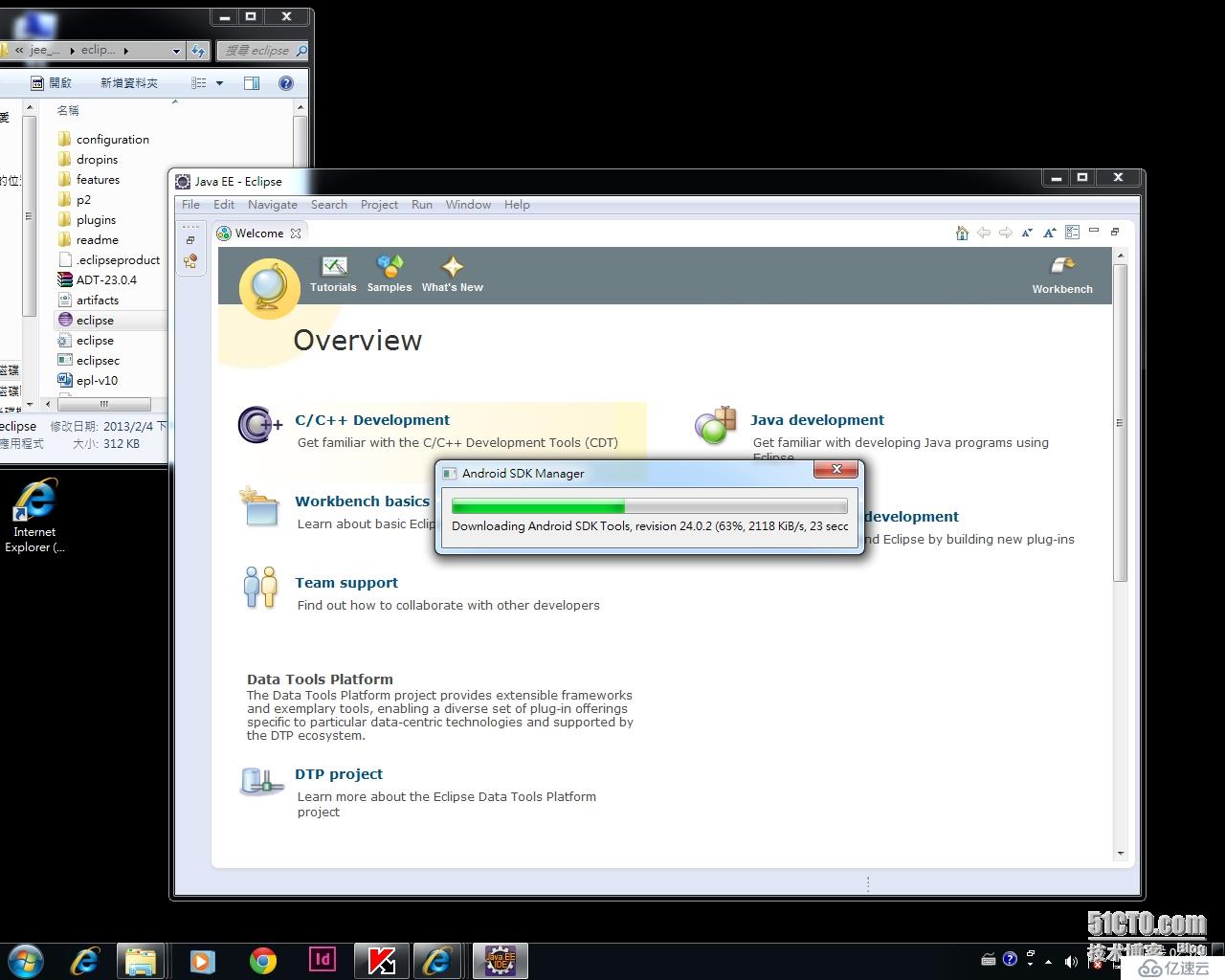
Task: Close the Welcome tab
Action: [x=296, y=234]
